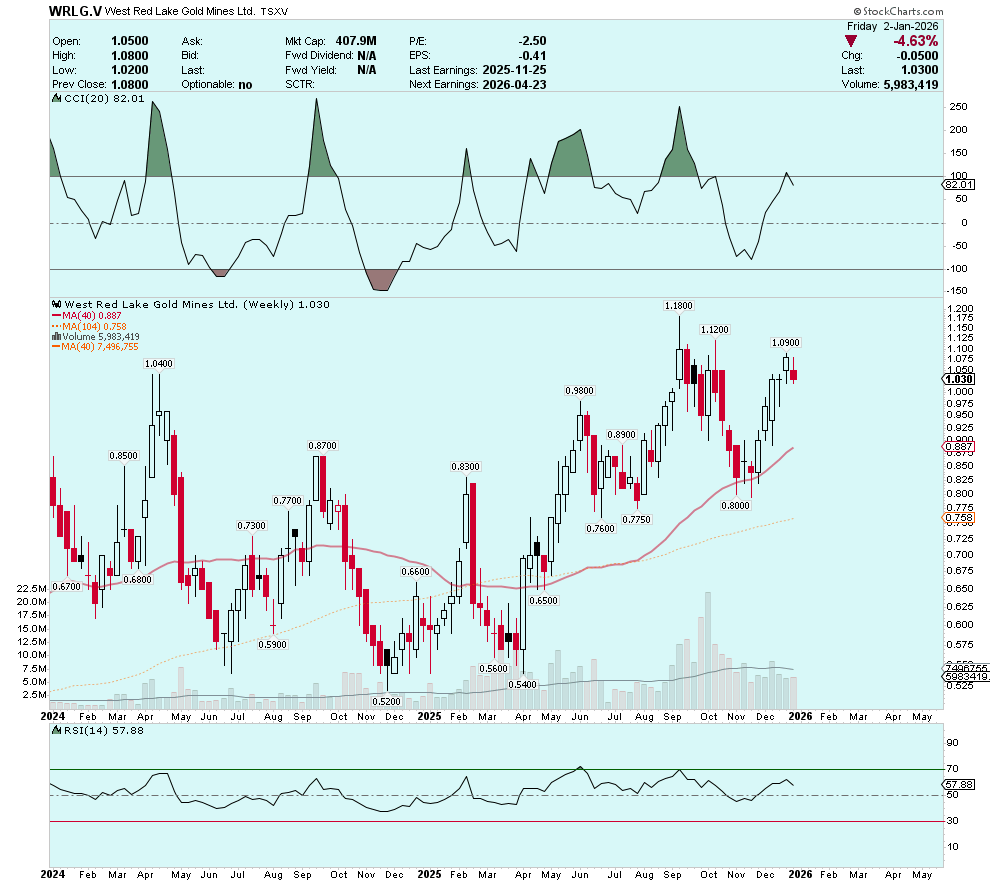
Task: Click the Optionable no value
Action: click(x=245, y=85)
